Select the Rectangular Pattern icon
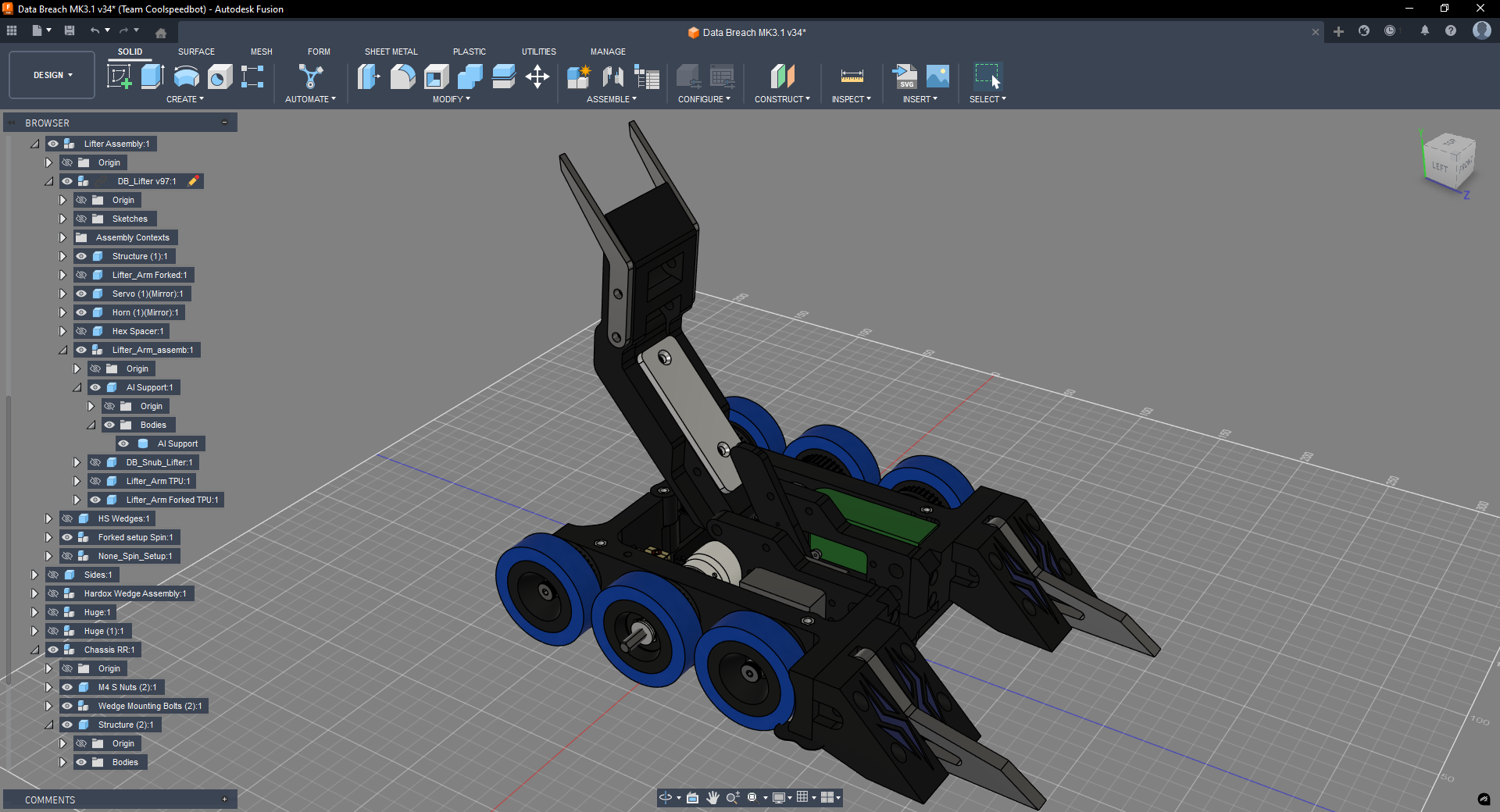Image resolution: width=1500 pixels, height=812 pixels. coord(252,77)
